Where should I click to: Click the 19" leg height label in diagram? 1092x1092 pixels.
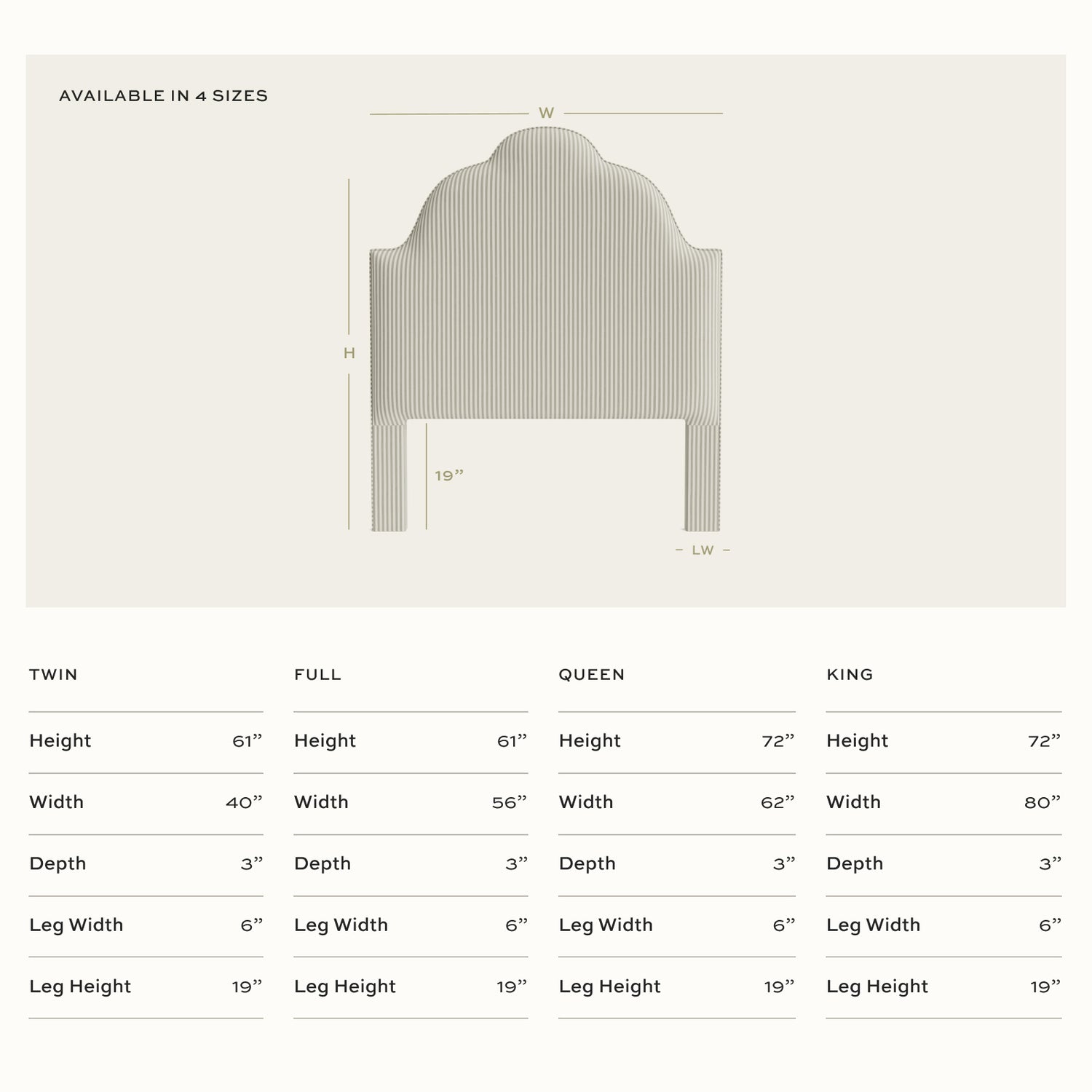(449, 476)
